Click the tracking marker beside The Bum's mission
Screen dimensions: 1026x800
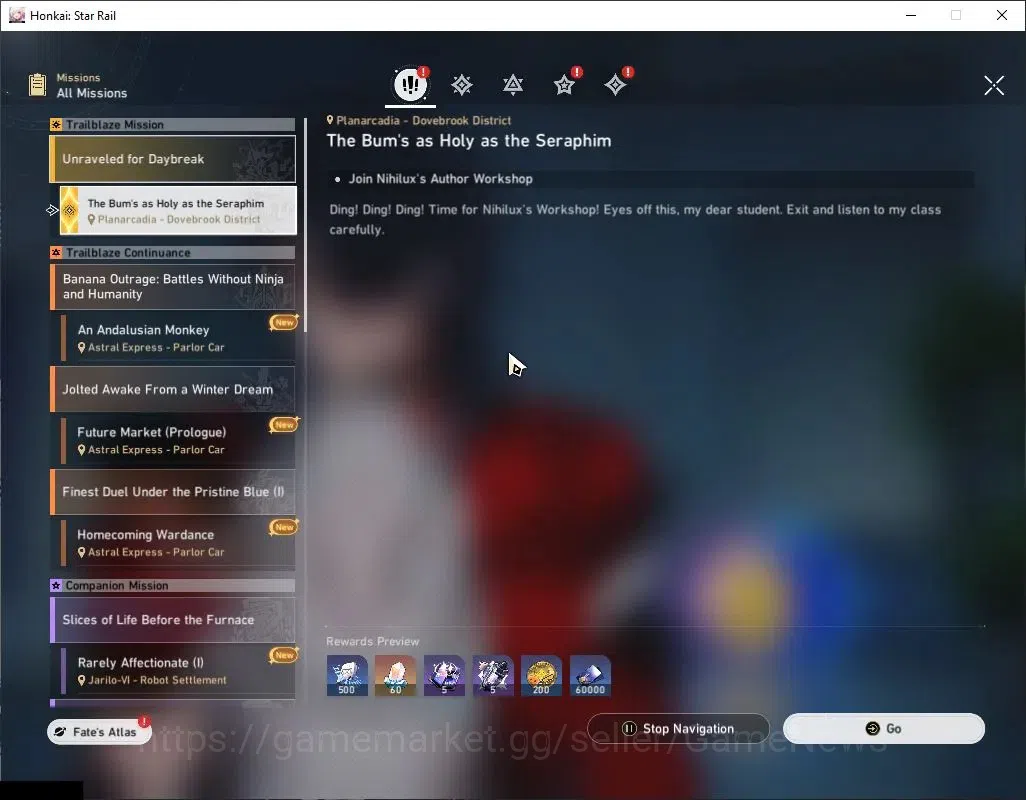52,210
